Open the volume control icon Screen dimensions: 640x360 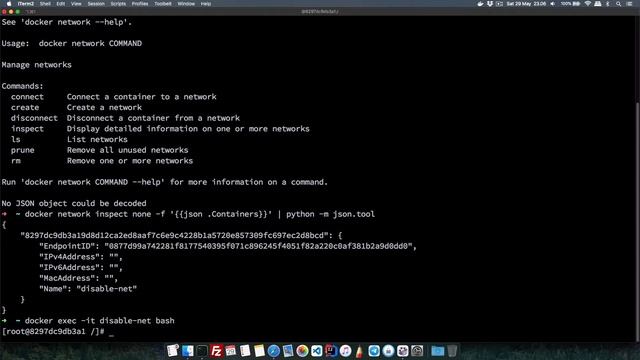click(553, 4)
